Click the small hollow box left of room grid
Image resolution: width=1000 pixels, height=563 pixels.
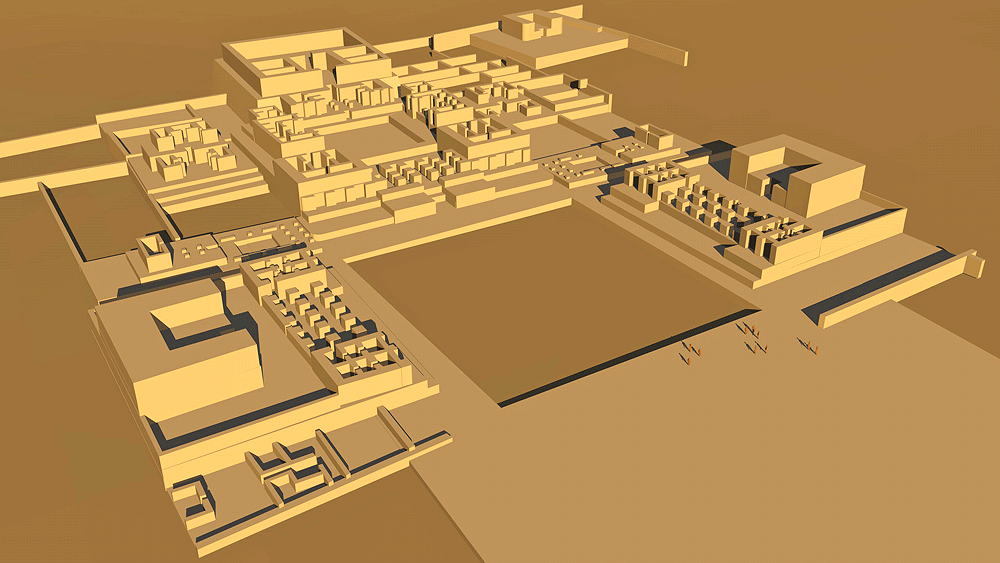pyautogui.click(x=153, y=249)
